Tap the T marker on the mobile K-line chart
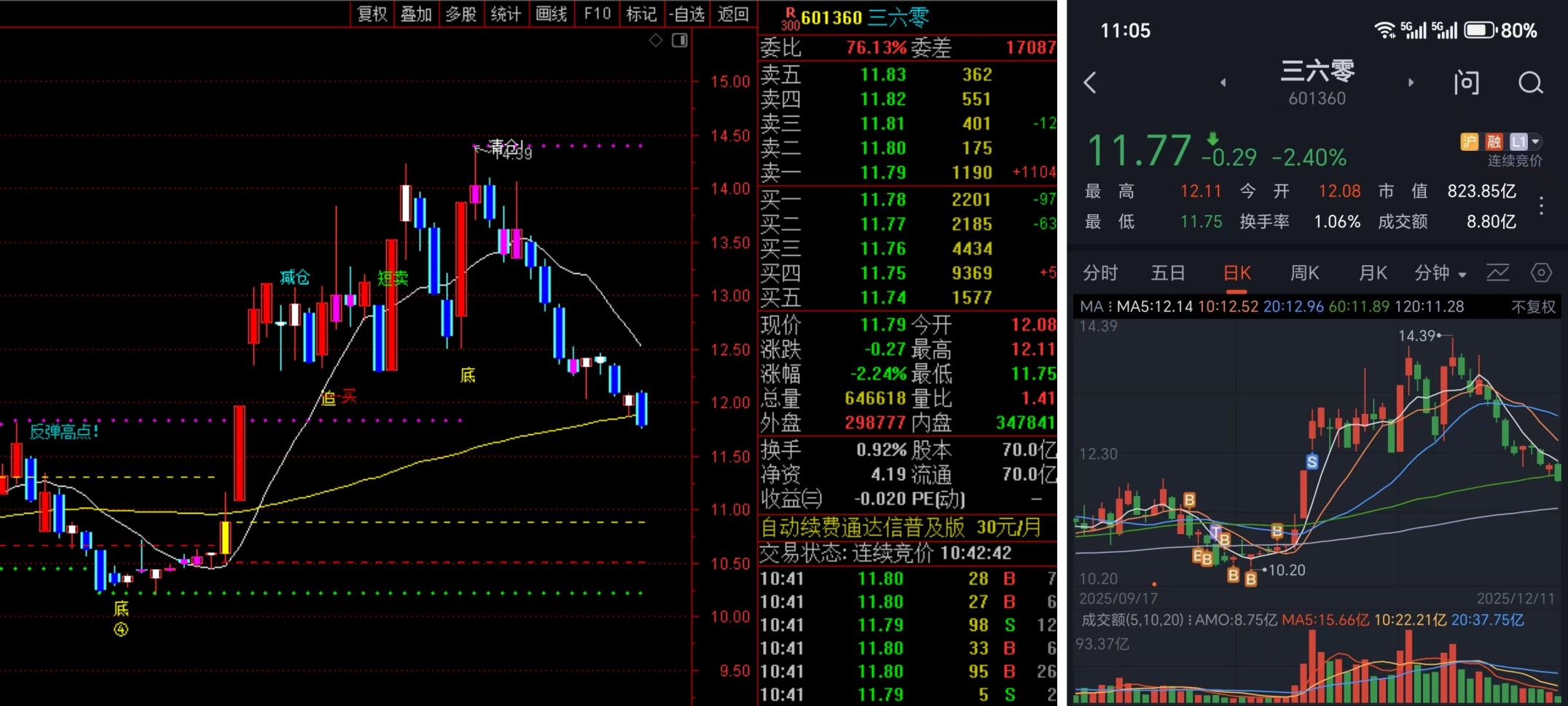Screen dimensions: 1568x706 point(1215,532)
